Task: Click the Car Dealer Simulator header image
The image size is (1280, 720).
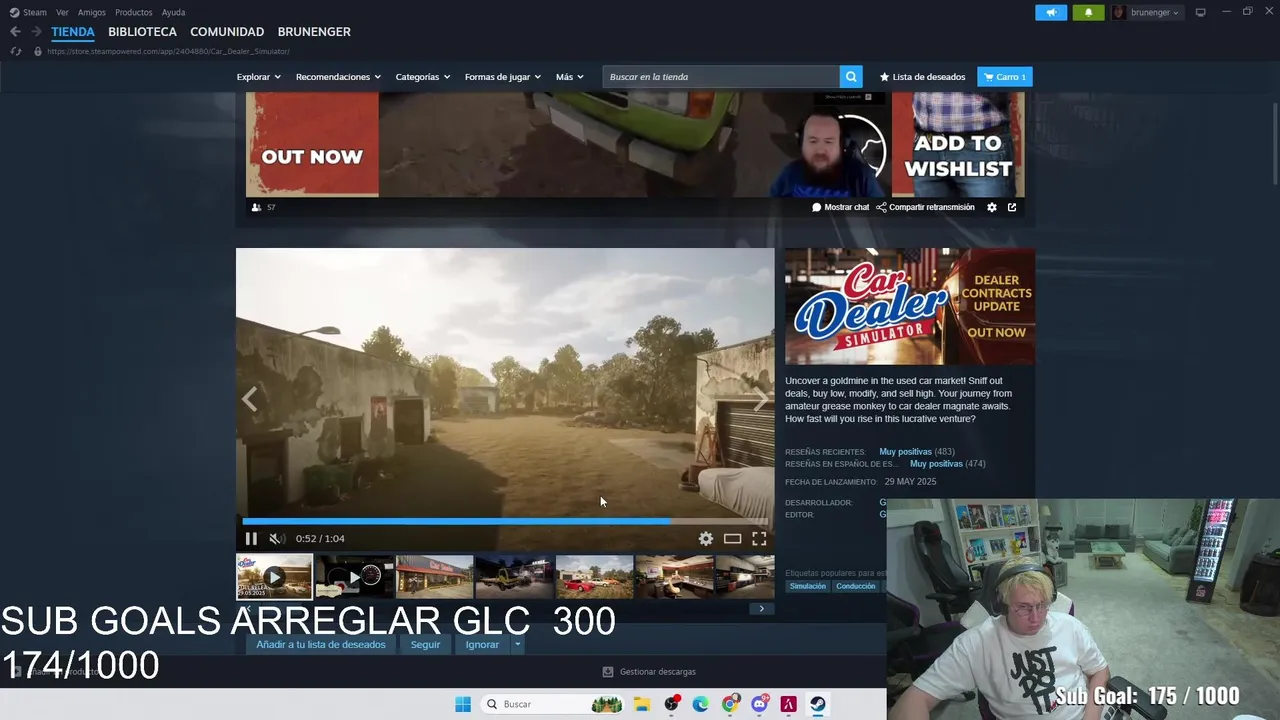Action: pyautogui.click(x=910, y=306)
